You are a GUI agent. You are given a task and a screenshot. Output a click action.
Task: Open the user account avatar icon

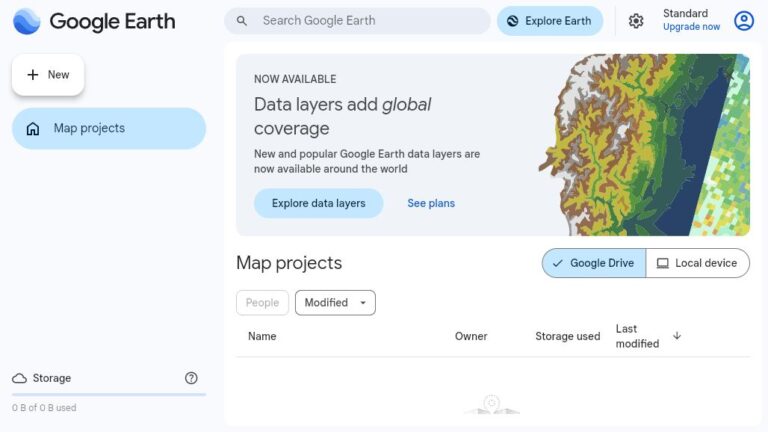tap(744, 21)
